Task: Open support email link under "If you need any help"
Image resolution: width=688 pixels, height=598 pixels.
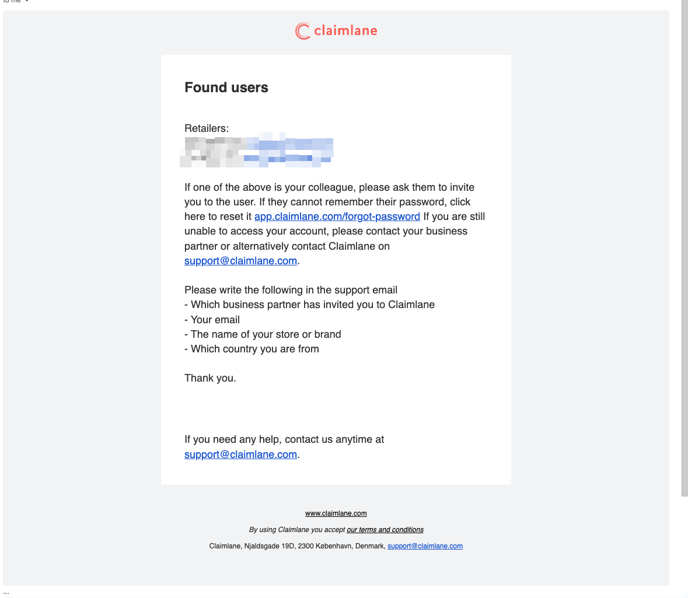Action: 240,455
